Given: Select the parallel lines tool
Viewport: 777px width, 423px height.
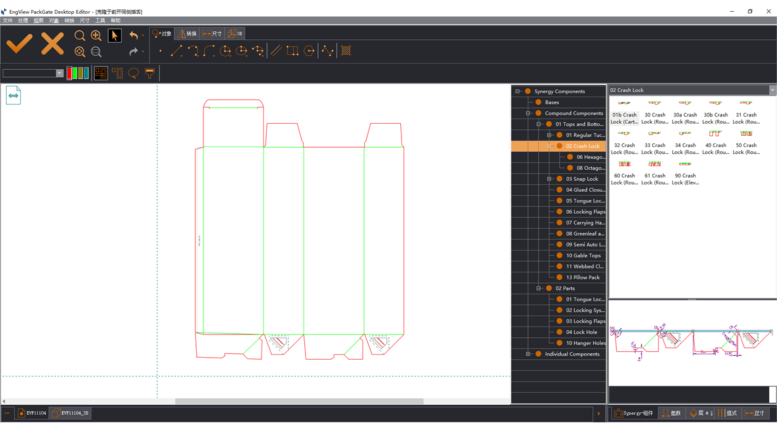Looking at the screenshot, I should [276, 51].
